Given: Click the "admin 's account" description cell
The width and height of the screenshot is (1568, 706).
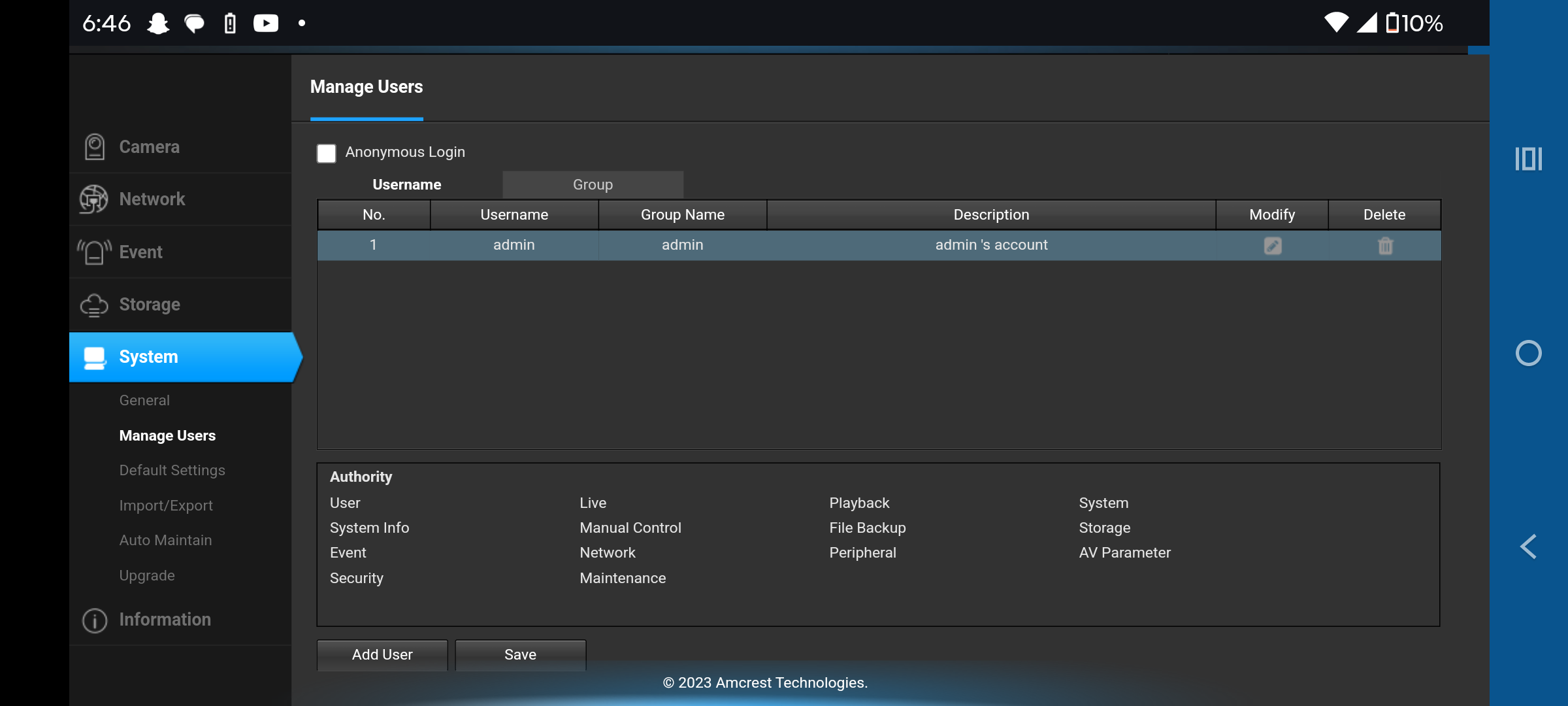Looking at the screenshot, I should [x=991, y=245].
